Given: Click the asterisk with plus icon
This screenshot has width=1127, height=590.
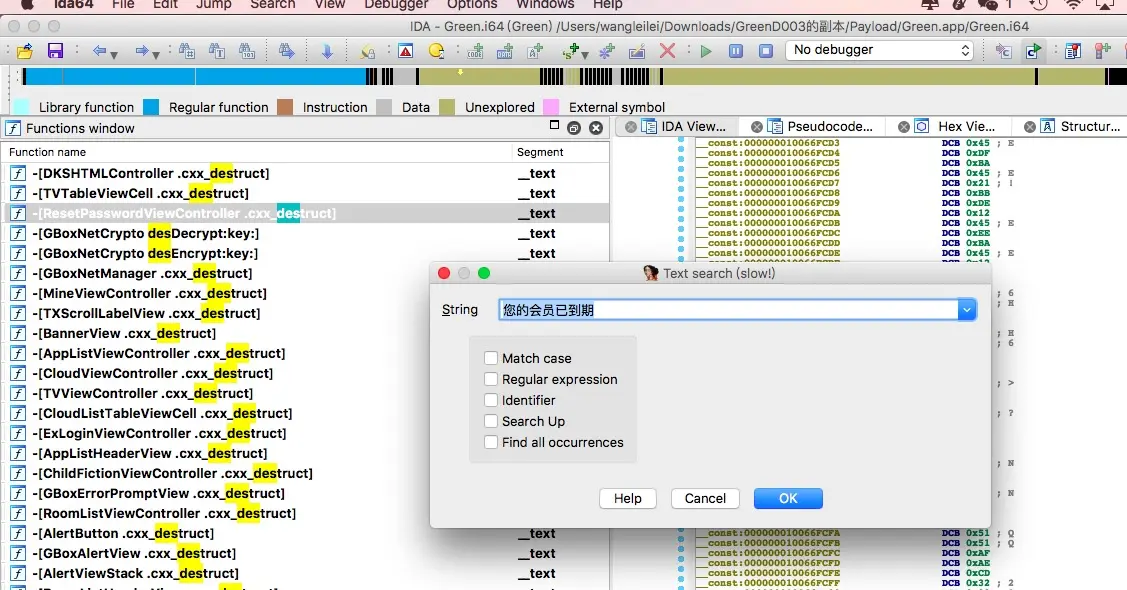Looking at the screenshot, I should 607,51.
